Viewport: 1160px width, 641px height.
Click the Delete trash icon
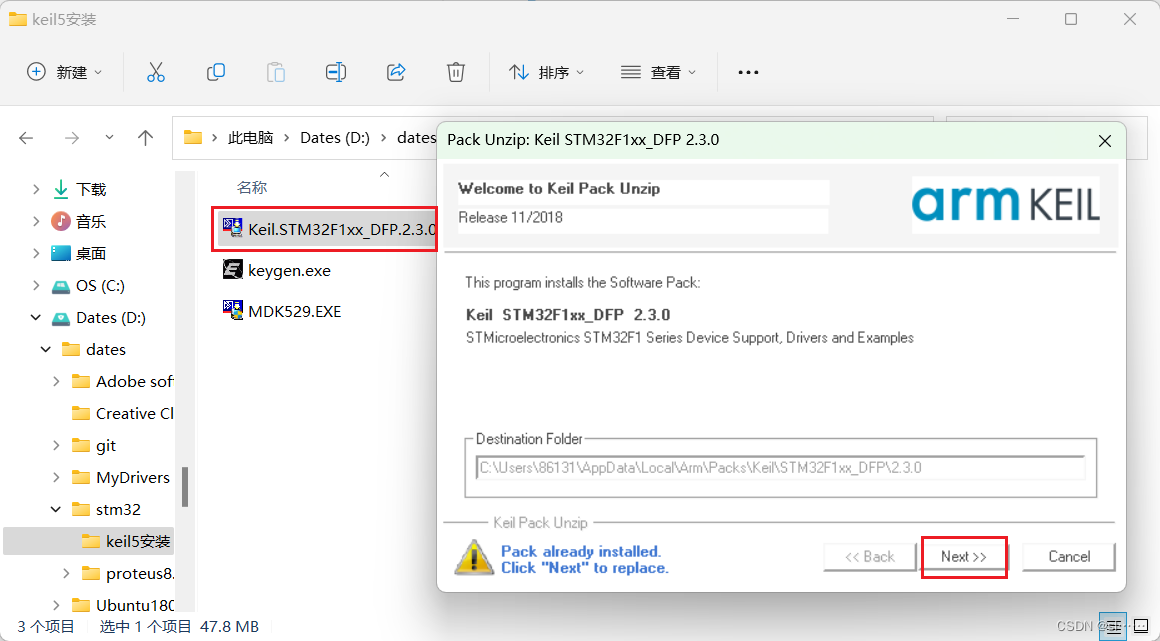point(456,72)
